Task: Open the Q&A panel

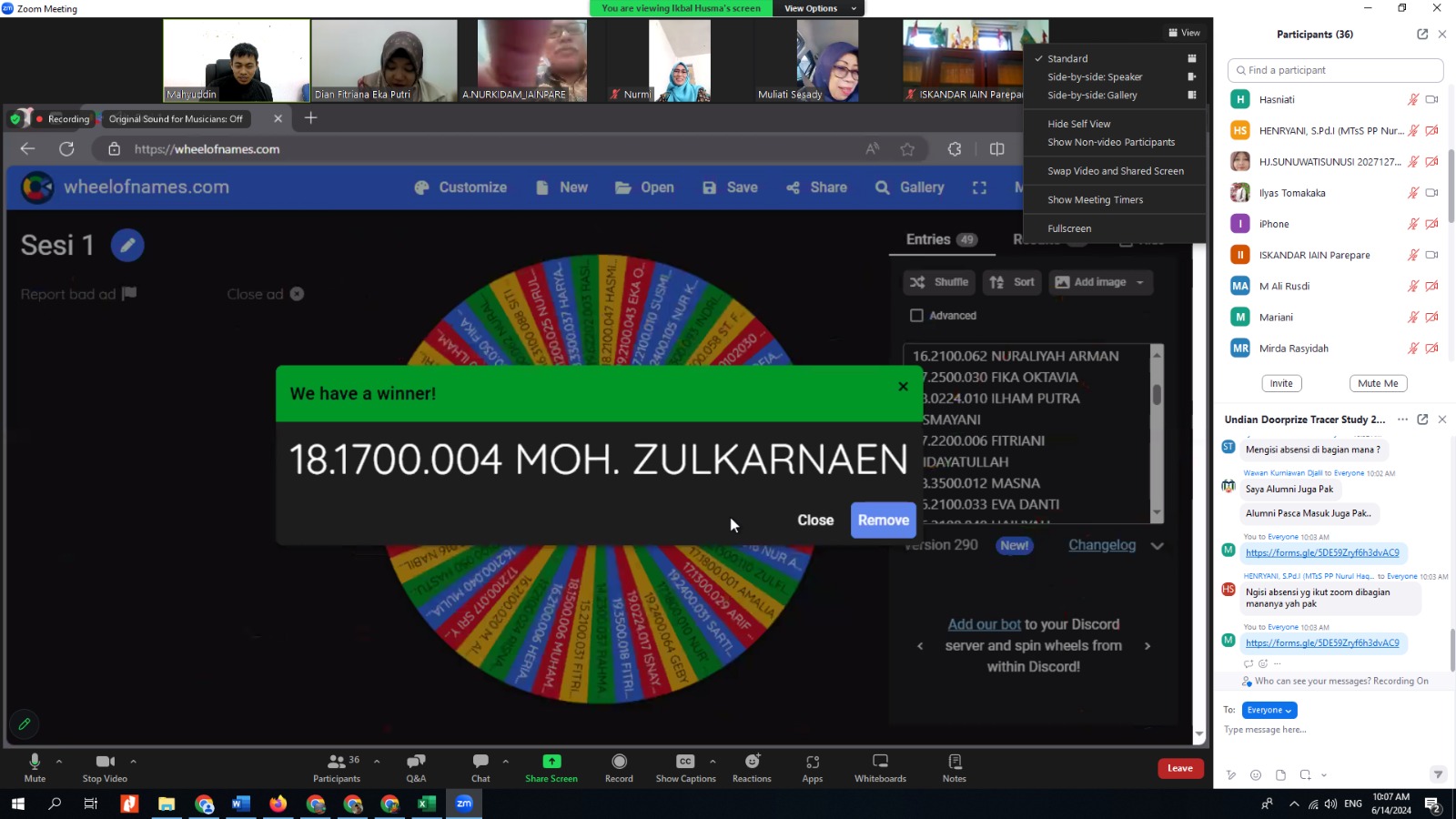Action: pos(416,762)
